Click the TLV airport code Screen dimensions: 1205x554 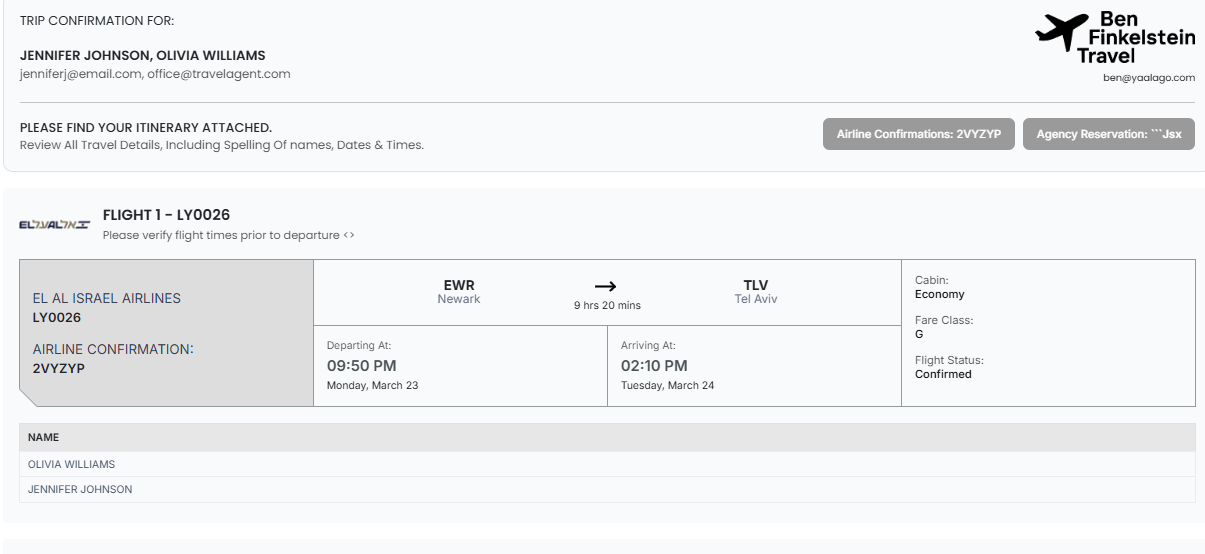coord(756,285)
